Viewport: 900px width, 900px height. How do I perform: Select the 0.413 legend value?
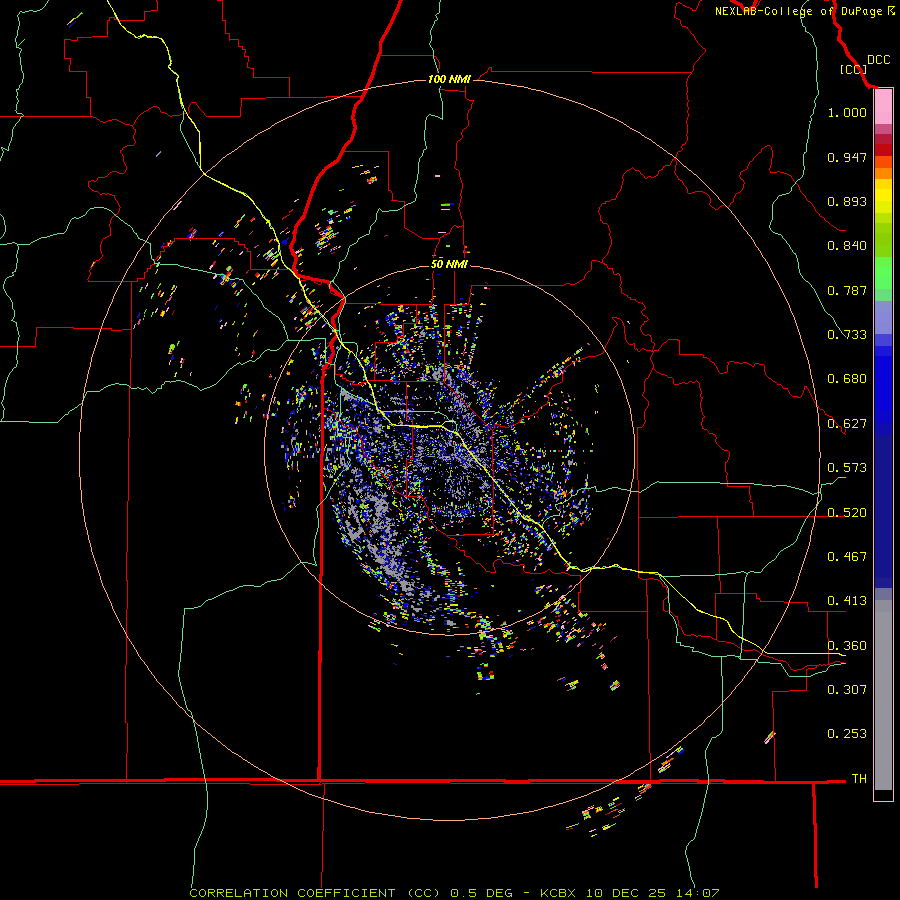[x=847, y=601]
